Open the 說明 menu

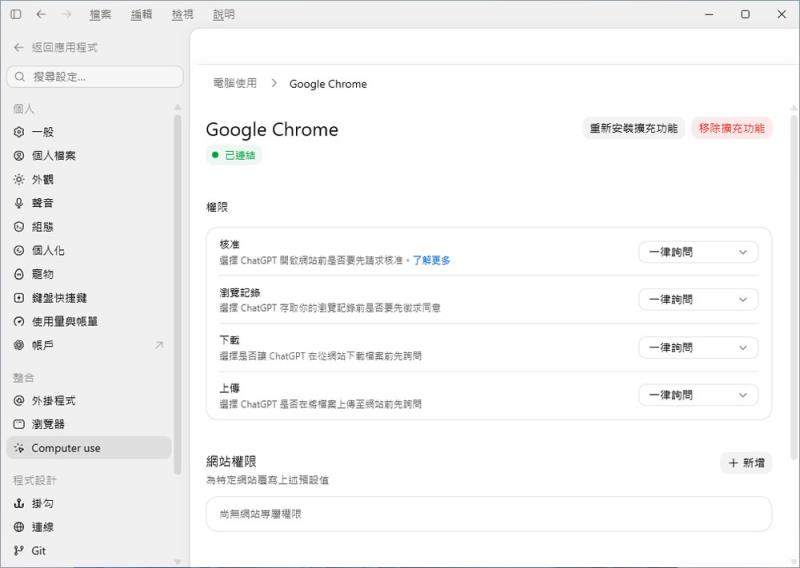223,15
